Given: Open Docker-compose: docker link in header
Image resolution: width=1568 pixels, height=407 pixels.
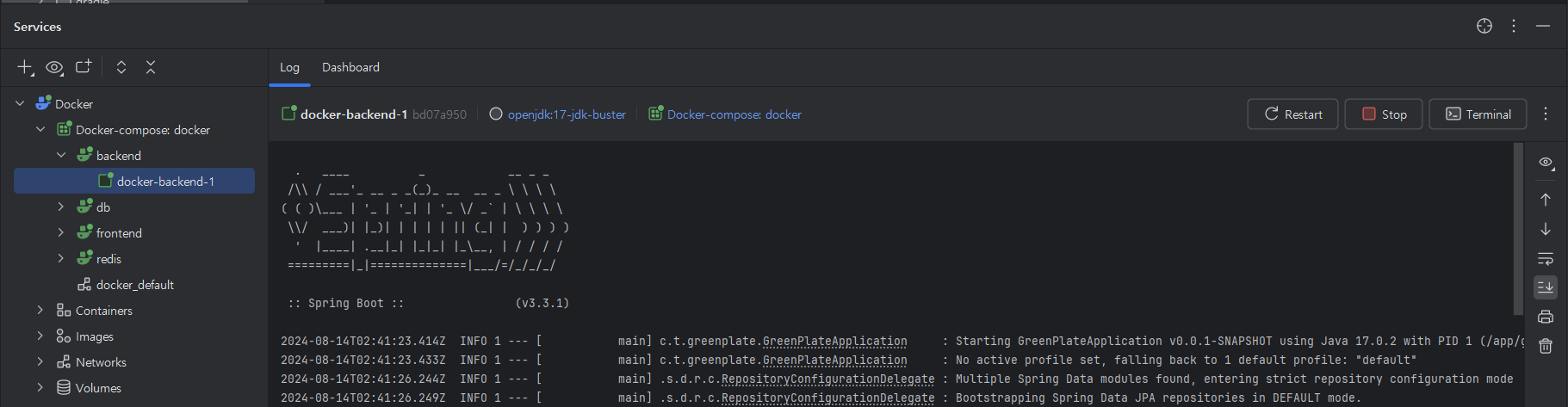Looking at the screenshot, I should point(734,114).
